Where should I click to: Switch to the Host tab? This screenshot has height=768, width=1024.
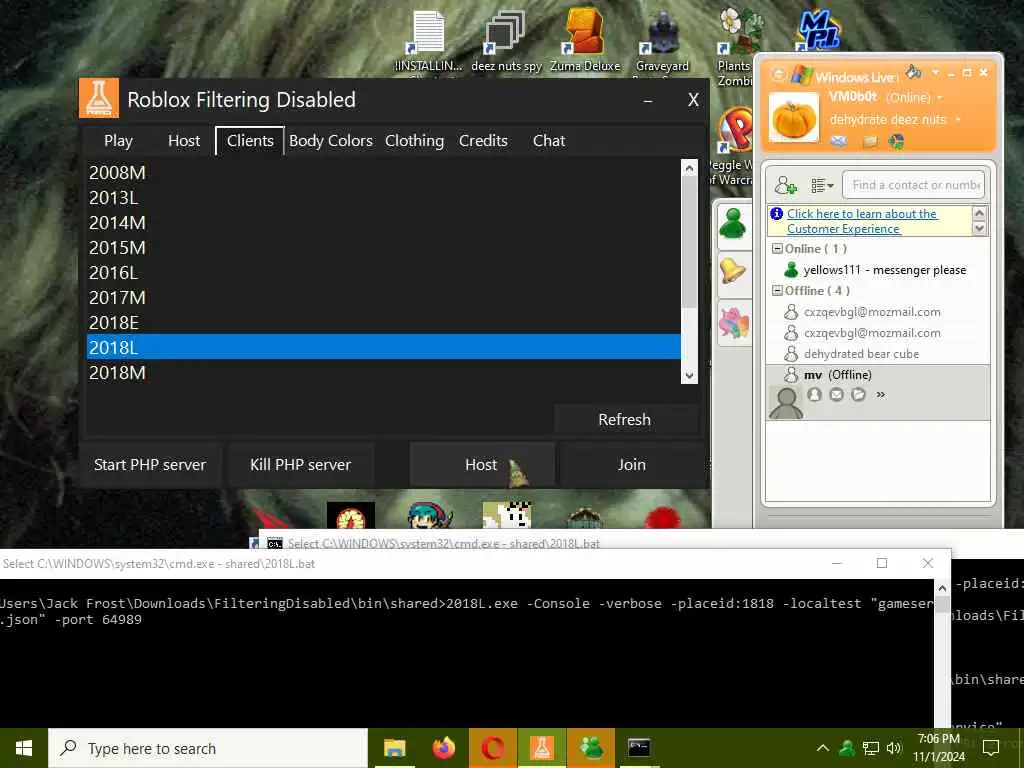pyautogui.click(x=184, y=140)
